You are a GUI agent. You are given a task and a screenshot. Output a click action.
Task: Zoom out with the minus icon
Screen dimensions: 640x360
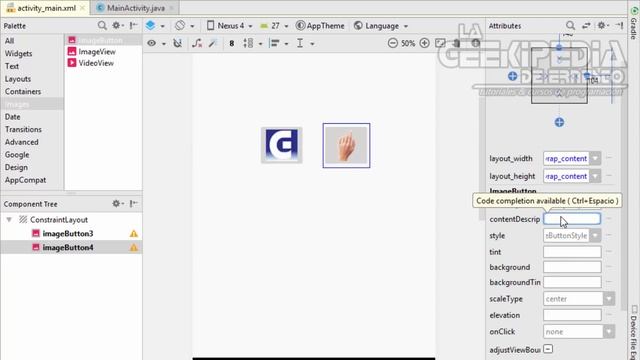[393, 43]
